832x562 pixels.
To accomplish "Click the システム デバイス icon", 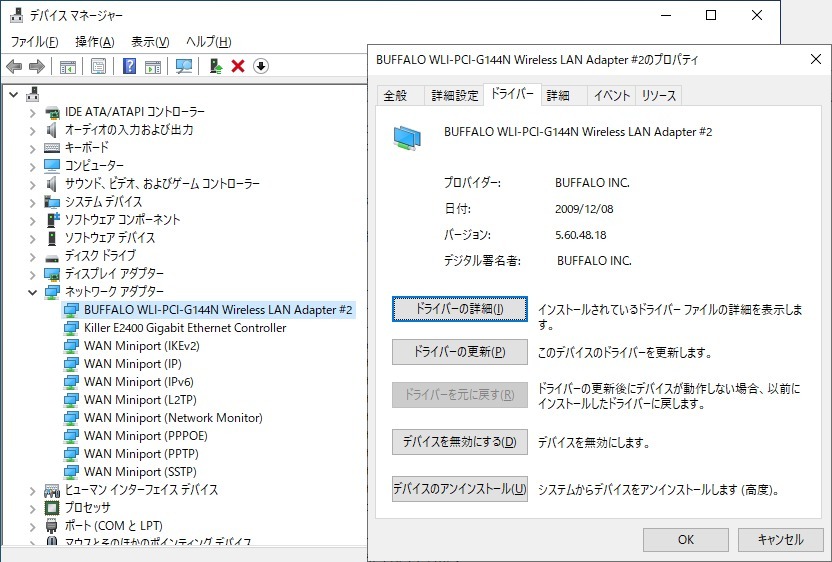I will (52, 202).
